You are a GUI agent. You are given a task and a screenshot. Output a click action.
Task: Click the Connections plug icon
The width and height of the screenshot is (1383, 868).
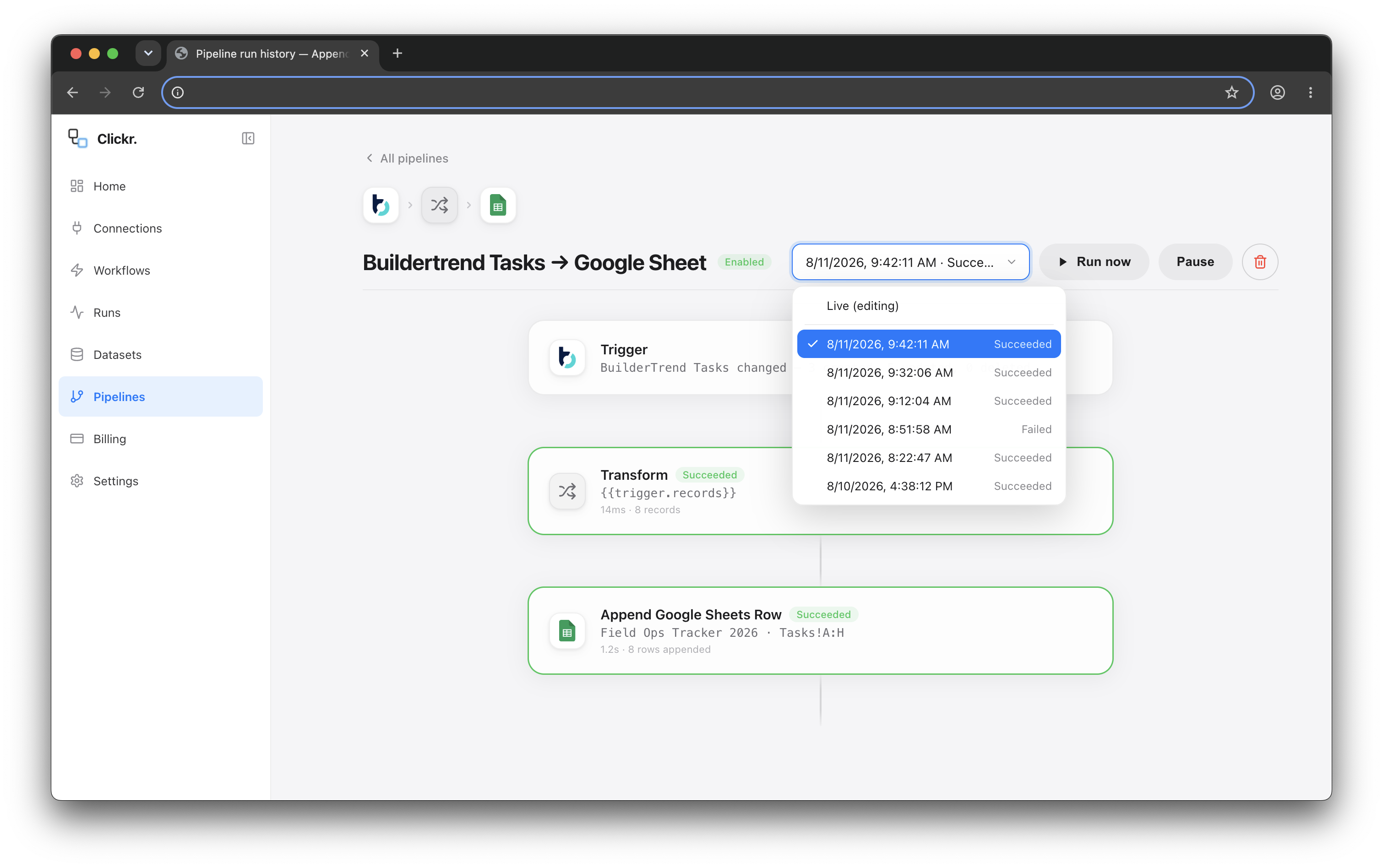tap(77, 228)
